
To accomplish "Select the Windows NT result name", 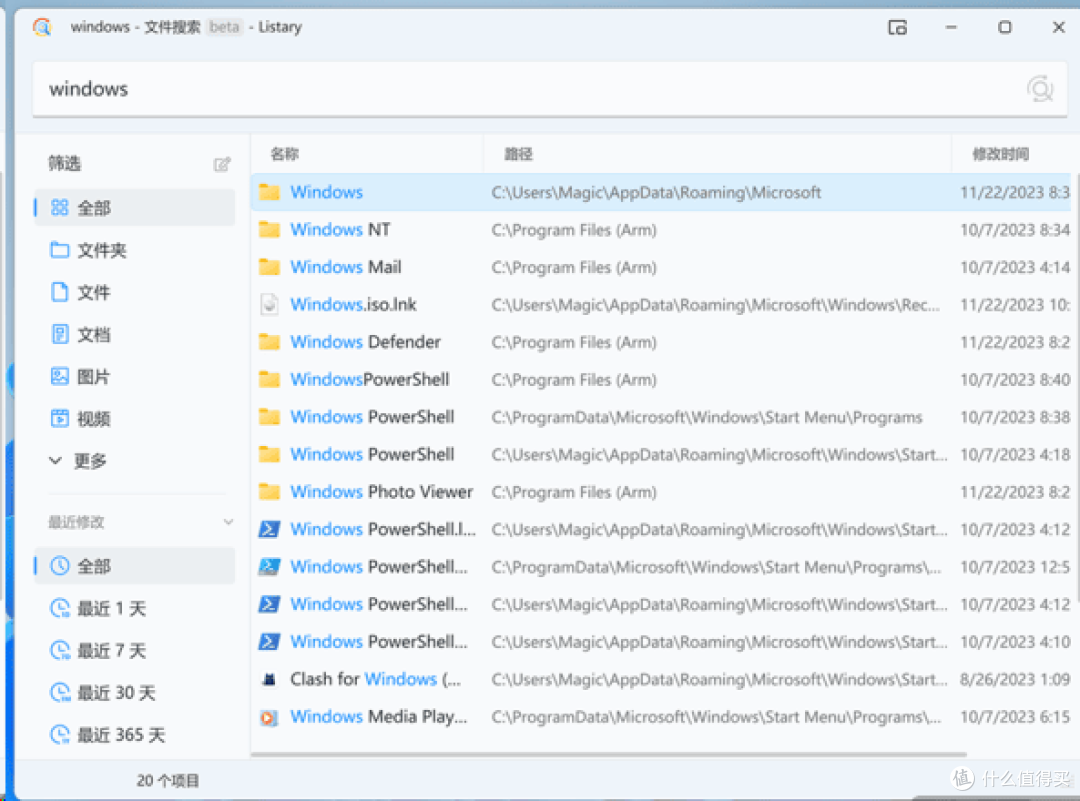I will point(340,229).
